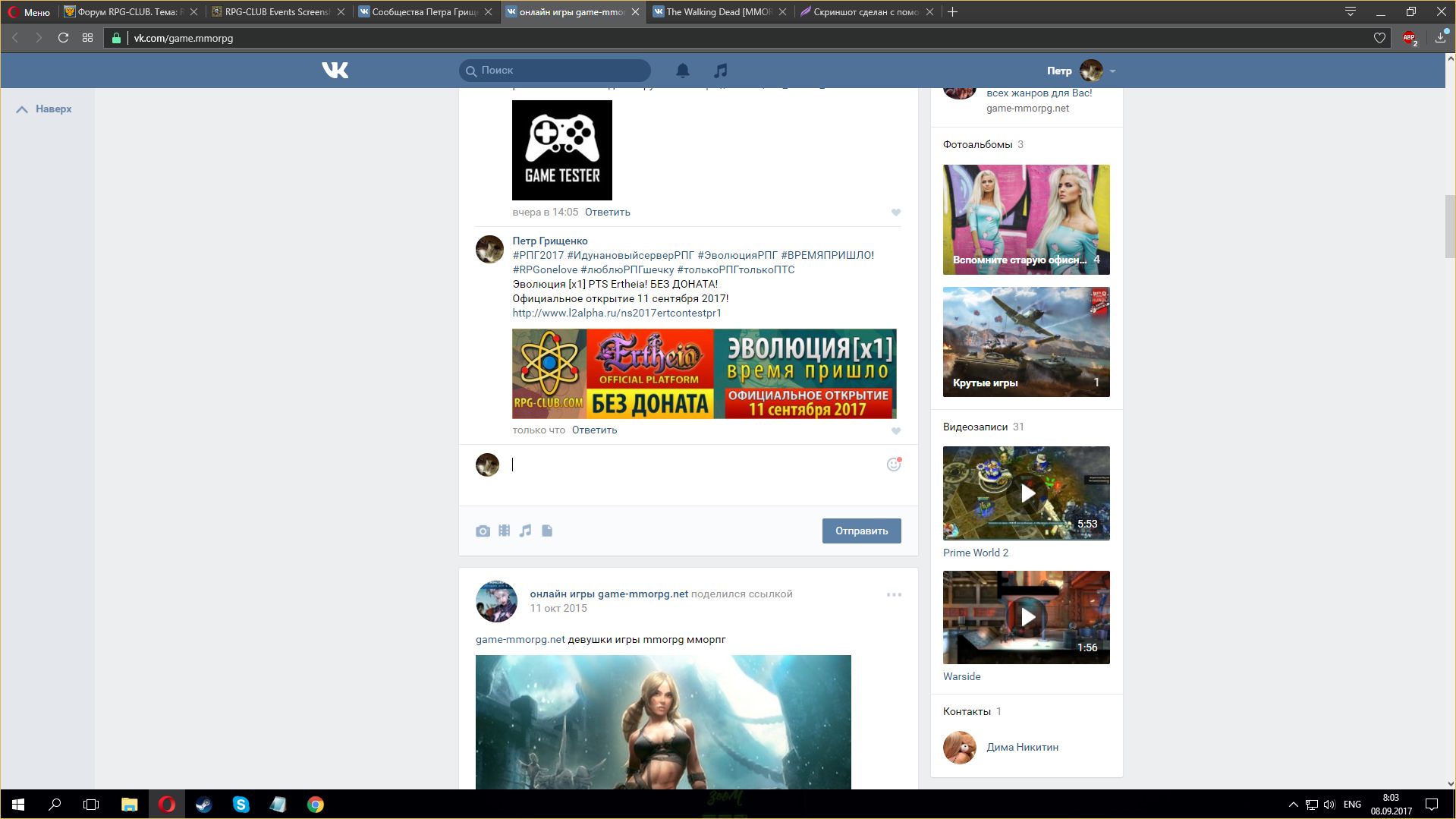Viewport: 1456px width, 819px height.
Task: Like the comment with GAME TESTER image
Action: click(x=896, y=213)
